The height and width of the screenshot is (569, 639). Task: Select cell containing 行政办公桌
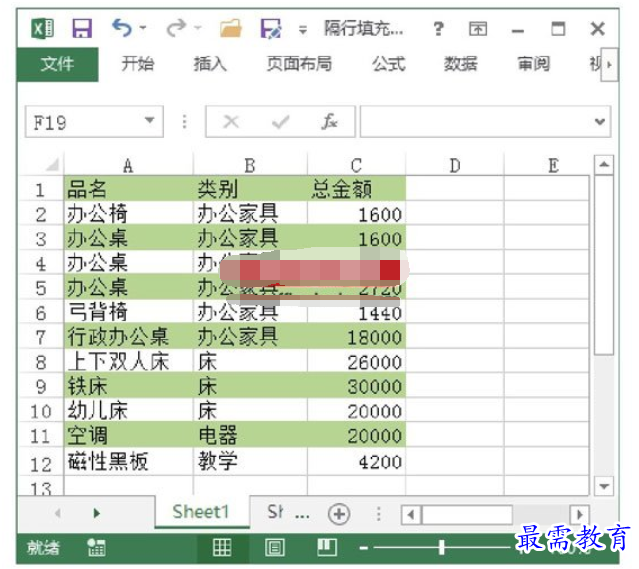[128, 337]
